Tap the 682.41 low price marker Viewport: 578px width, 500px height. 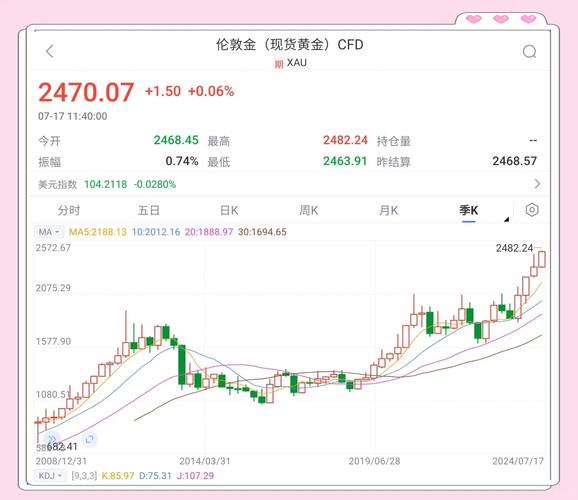(62, 447)
